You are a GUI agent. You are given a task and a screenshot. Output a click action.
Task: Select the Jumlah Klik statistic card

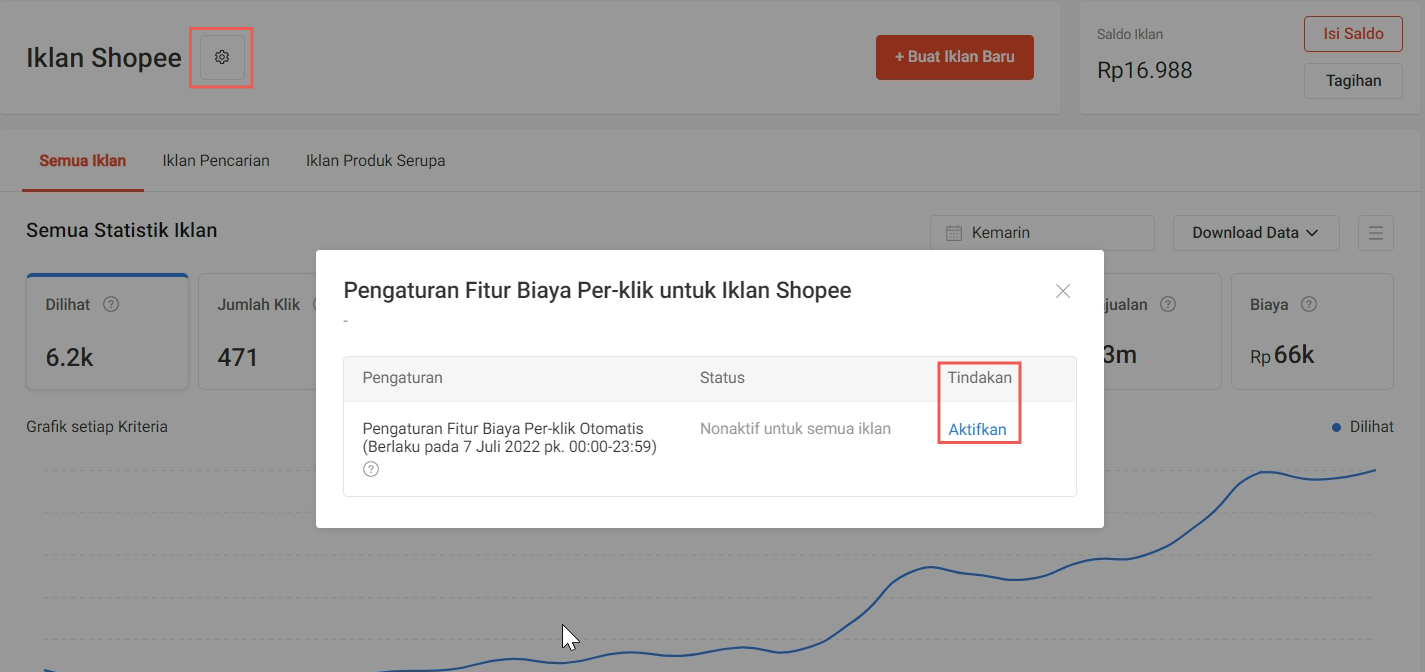click(x=258, y=331)
